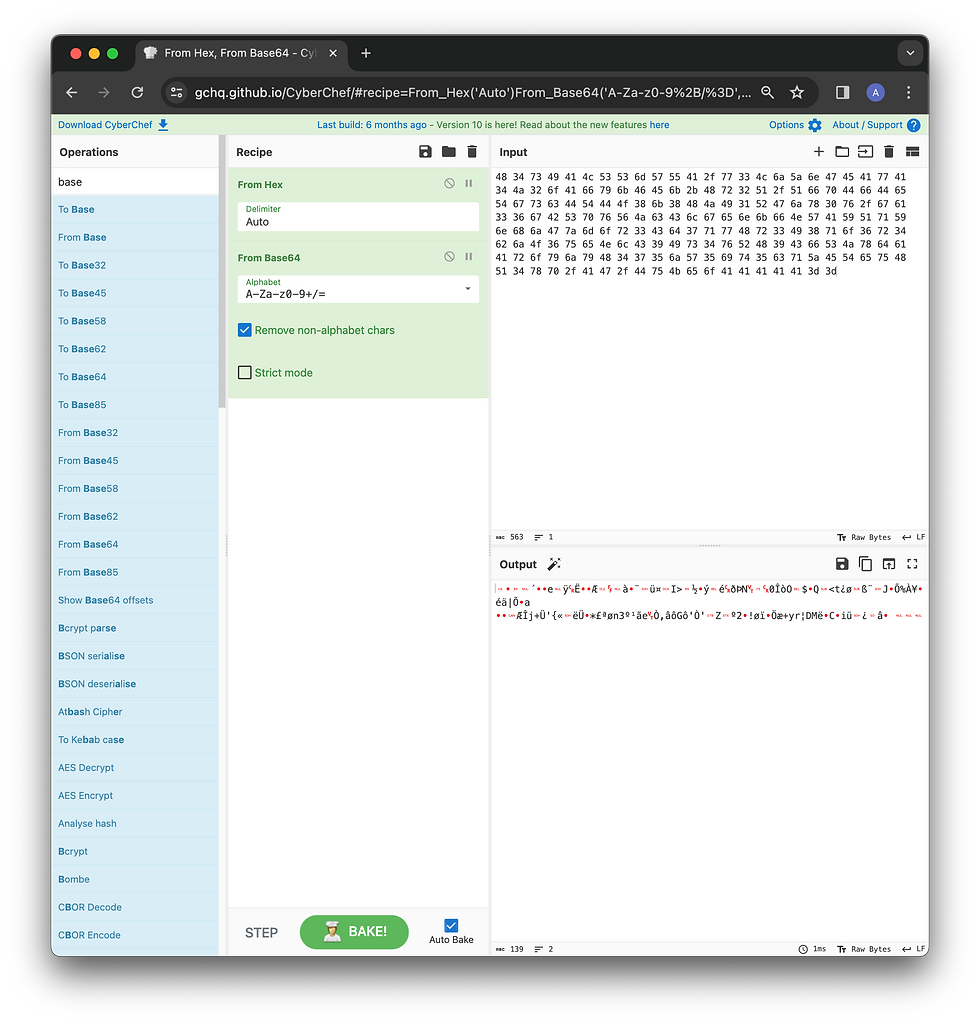Select the From Base32 operation
The height and width of the screenshot is (1024, 980).
tap(135, 432)
